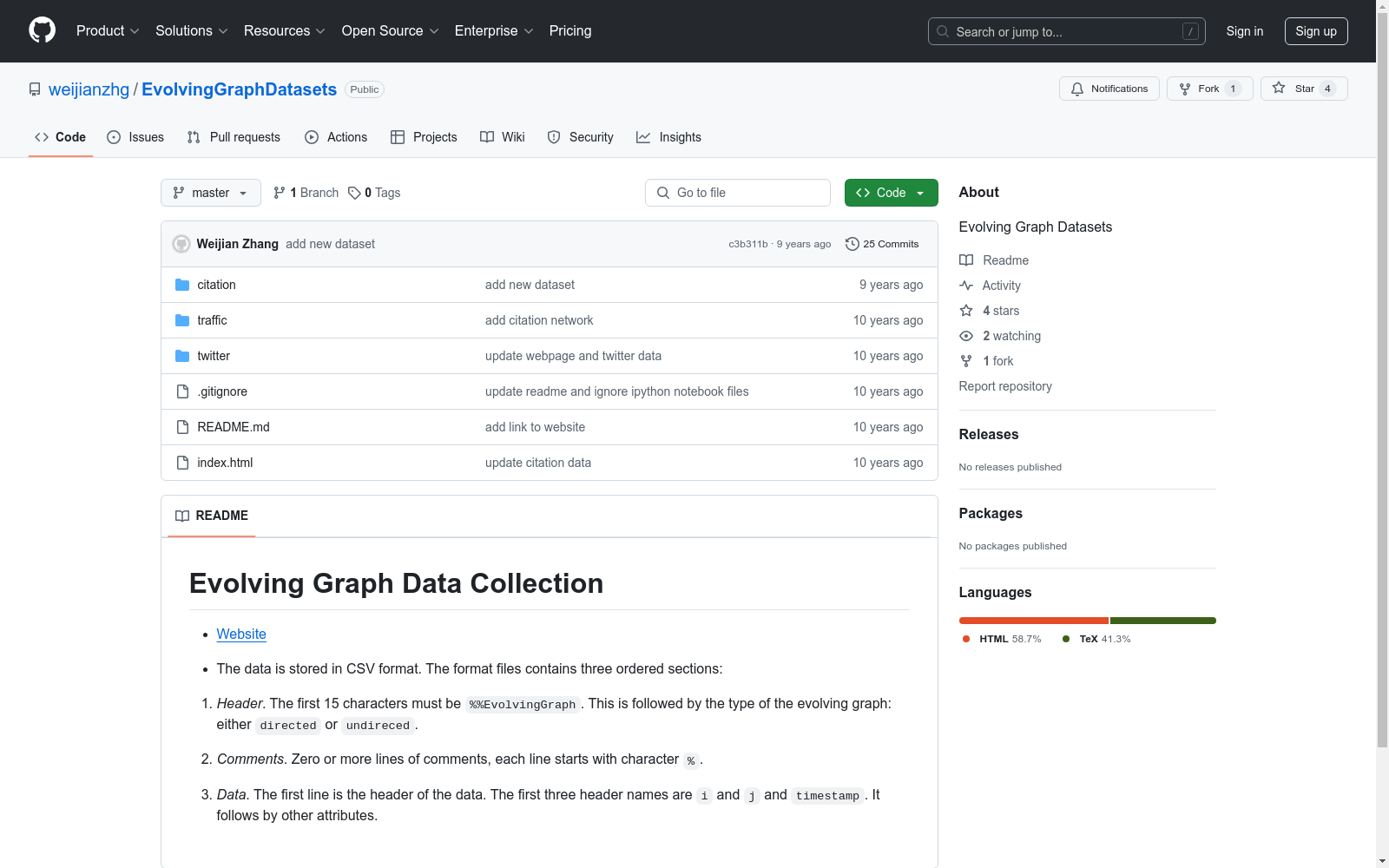Click the citation folder icon
Screen dimensions: 1389x868
point(182,285)
